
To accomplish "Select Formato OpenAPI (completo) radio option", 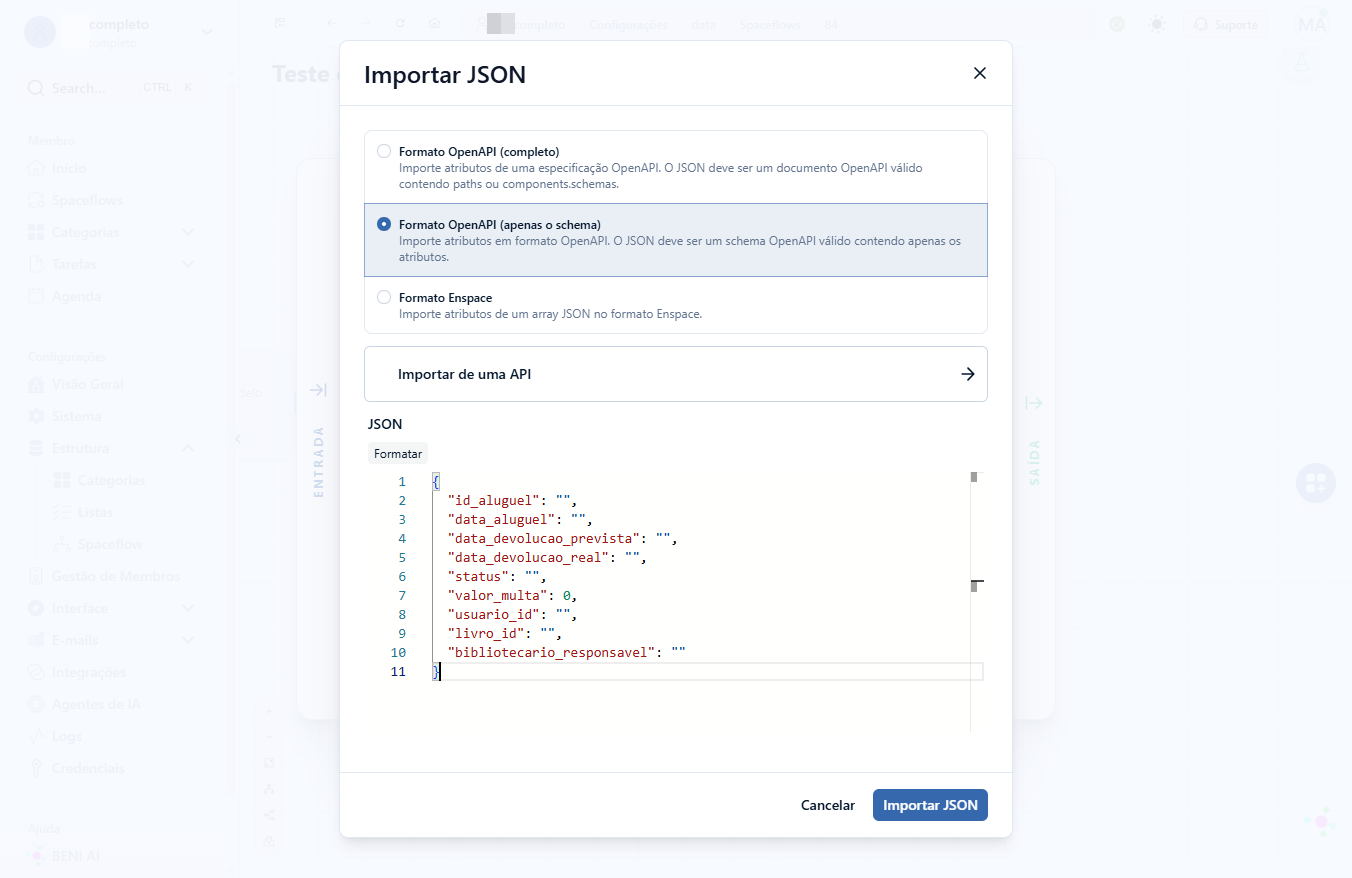I will click(x=384, y=151).
